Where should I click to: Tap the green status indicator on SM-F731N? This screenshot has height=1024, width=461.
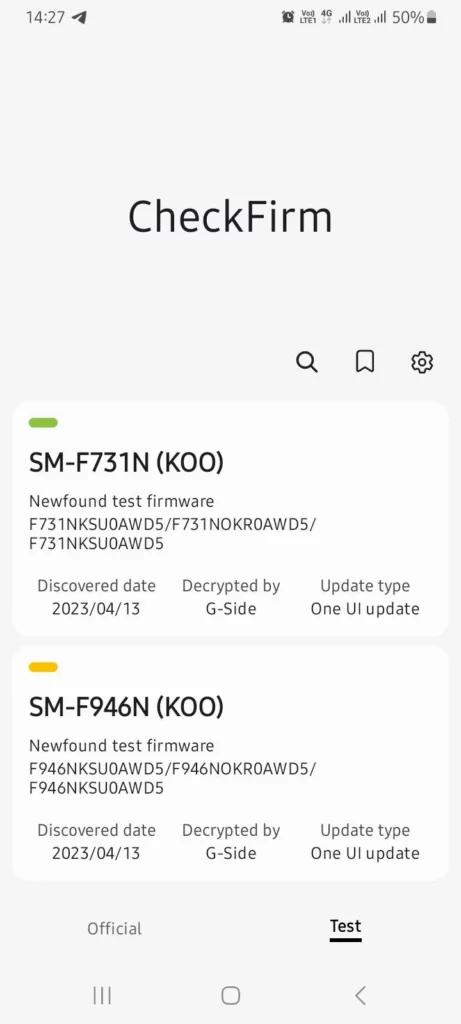(x=43, y=423)
